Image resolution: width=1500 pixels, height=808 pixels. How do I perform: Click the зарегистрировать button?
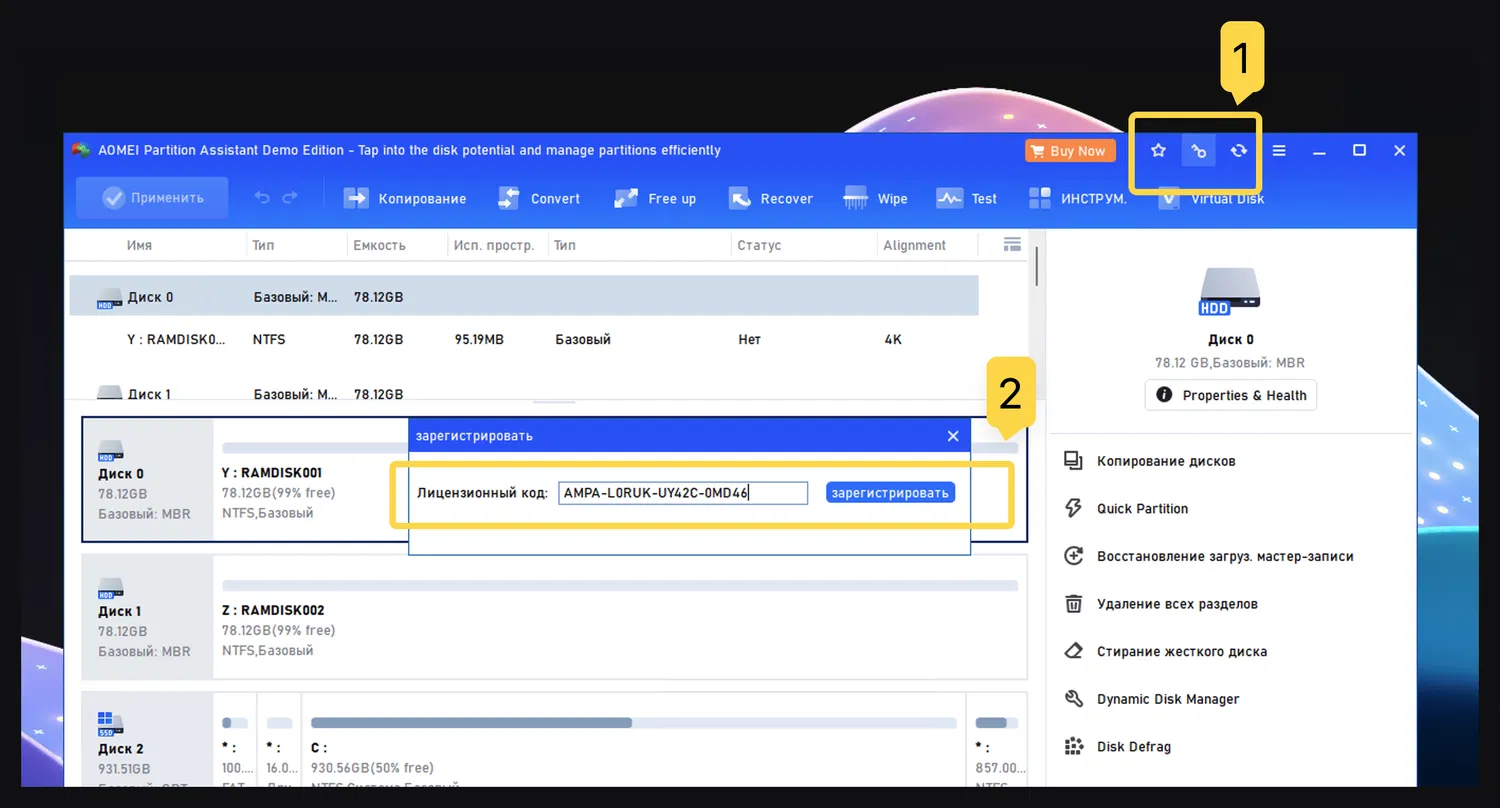point(889,492)
